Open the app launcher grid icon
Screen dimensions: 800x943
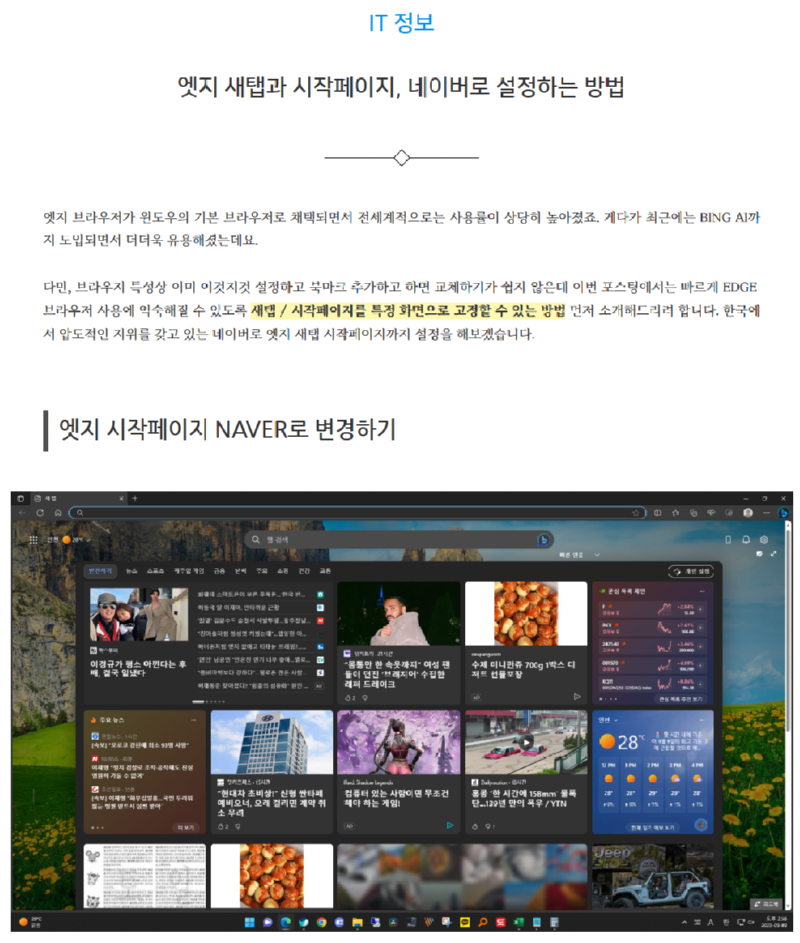[x=34, y=540]
